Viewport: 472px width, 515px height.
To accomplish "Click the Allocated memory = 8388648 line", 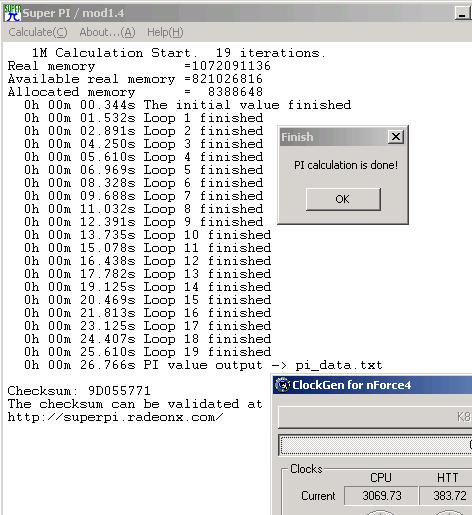I will [135, 92].
